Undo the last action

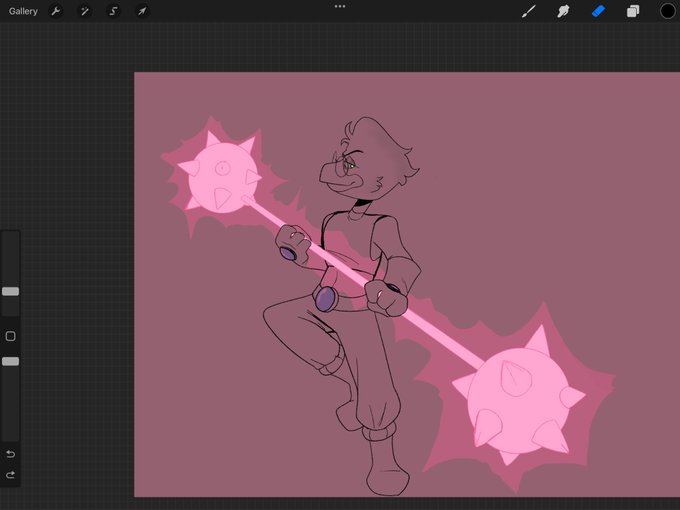[x=10, y=454]
